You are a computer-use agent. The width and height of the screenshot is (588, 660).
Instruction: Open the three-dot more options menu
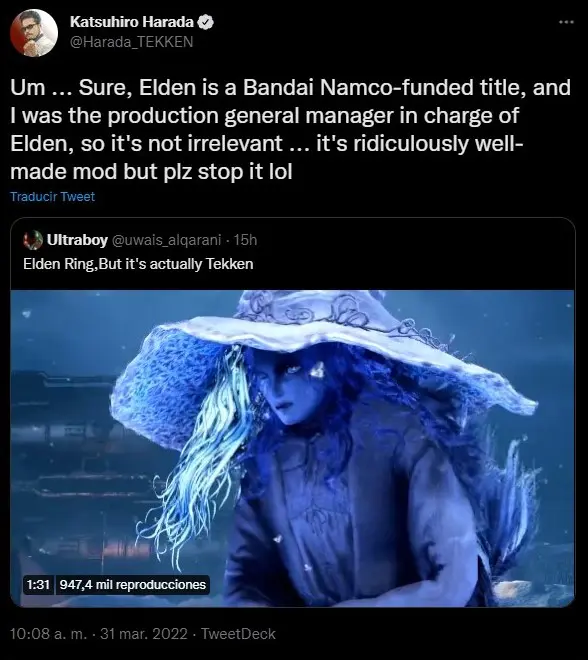[566, 22]
